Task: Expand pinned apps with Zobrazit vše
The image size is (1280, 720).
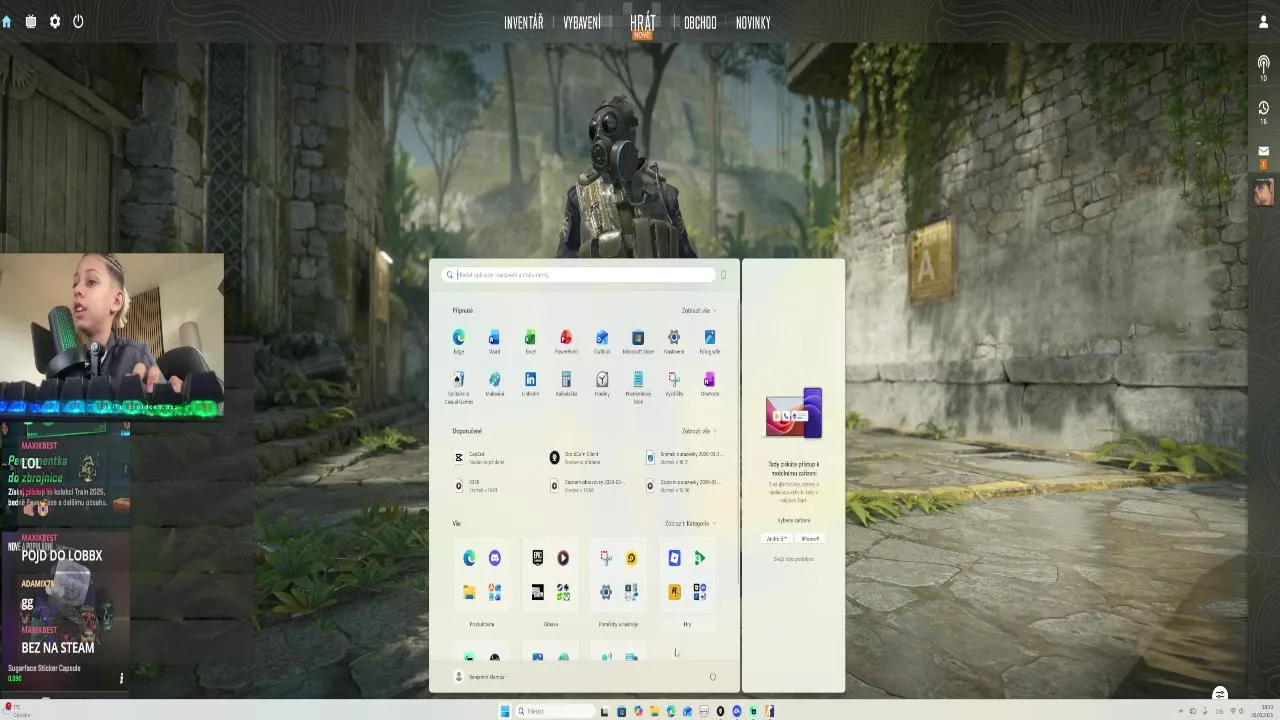Action: click(x=698, y=311)
